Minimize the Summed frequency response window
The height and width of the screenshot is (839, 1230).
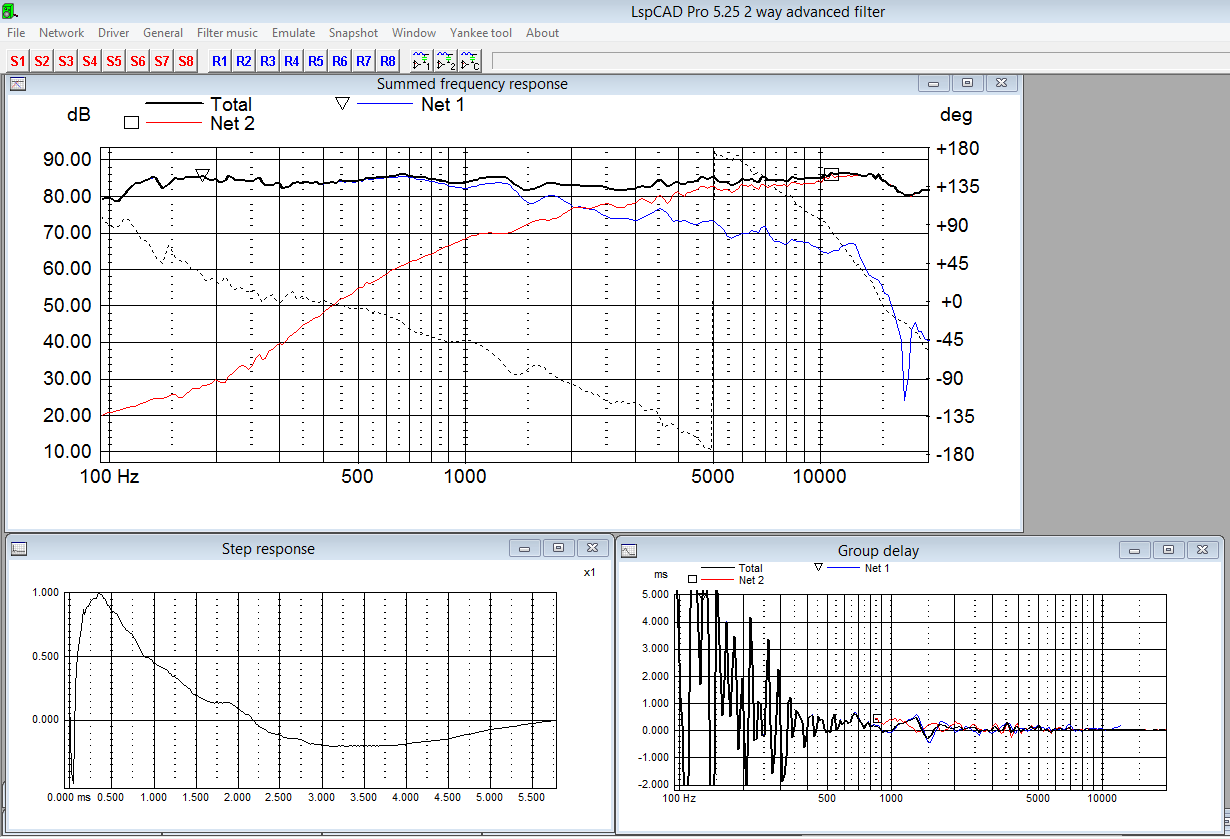[x=933, y=84]
